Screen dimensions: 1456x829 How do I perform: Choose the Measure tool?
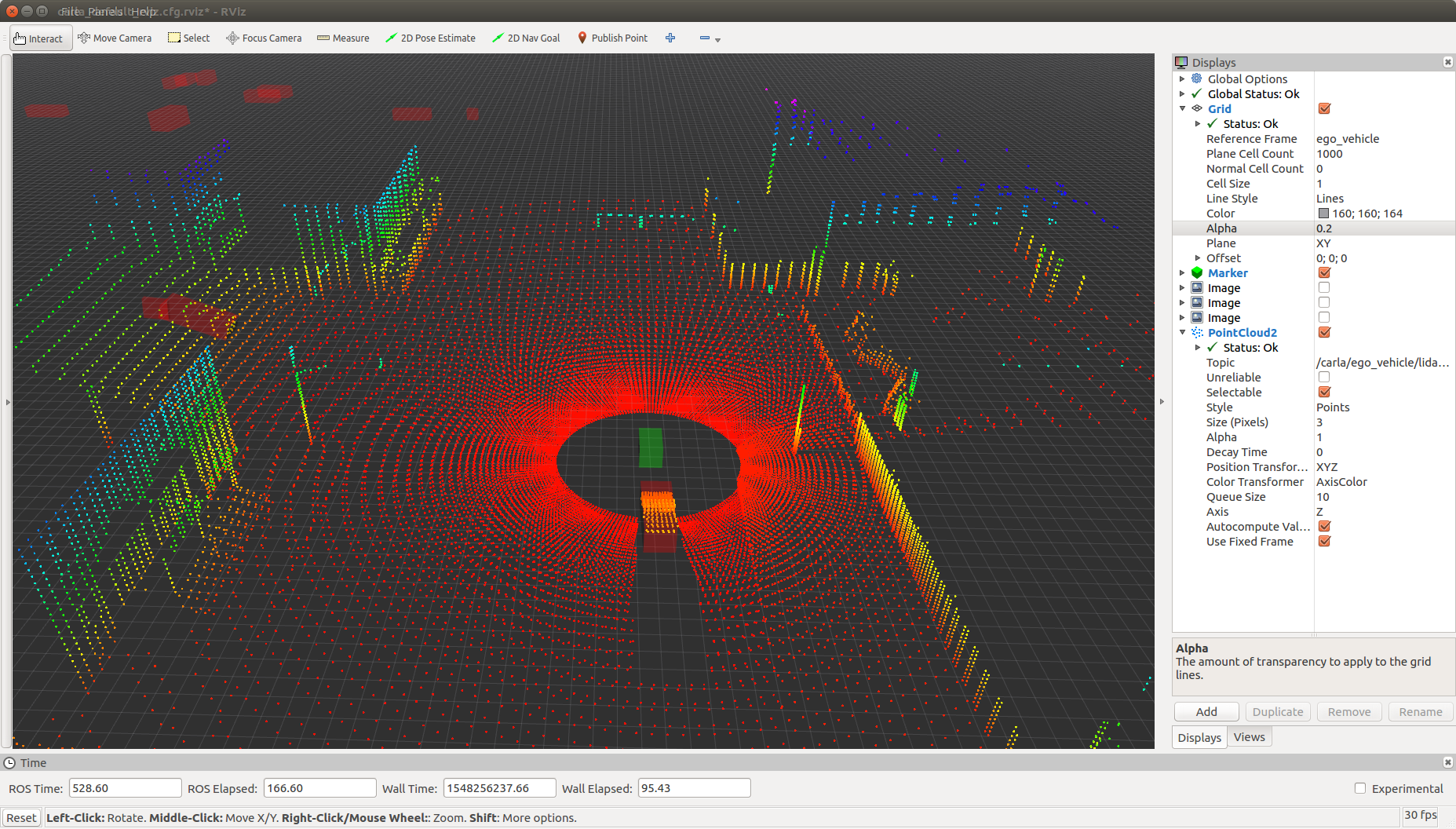coord(342,38)
